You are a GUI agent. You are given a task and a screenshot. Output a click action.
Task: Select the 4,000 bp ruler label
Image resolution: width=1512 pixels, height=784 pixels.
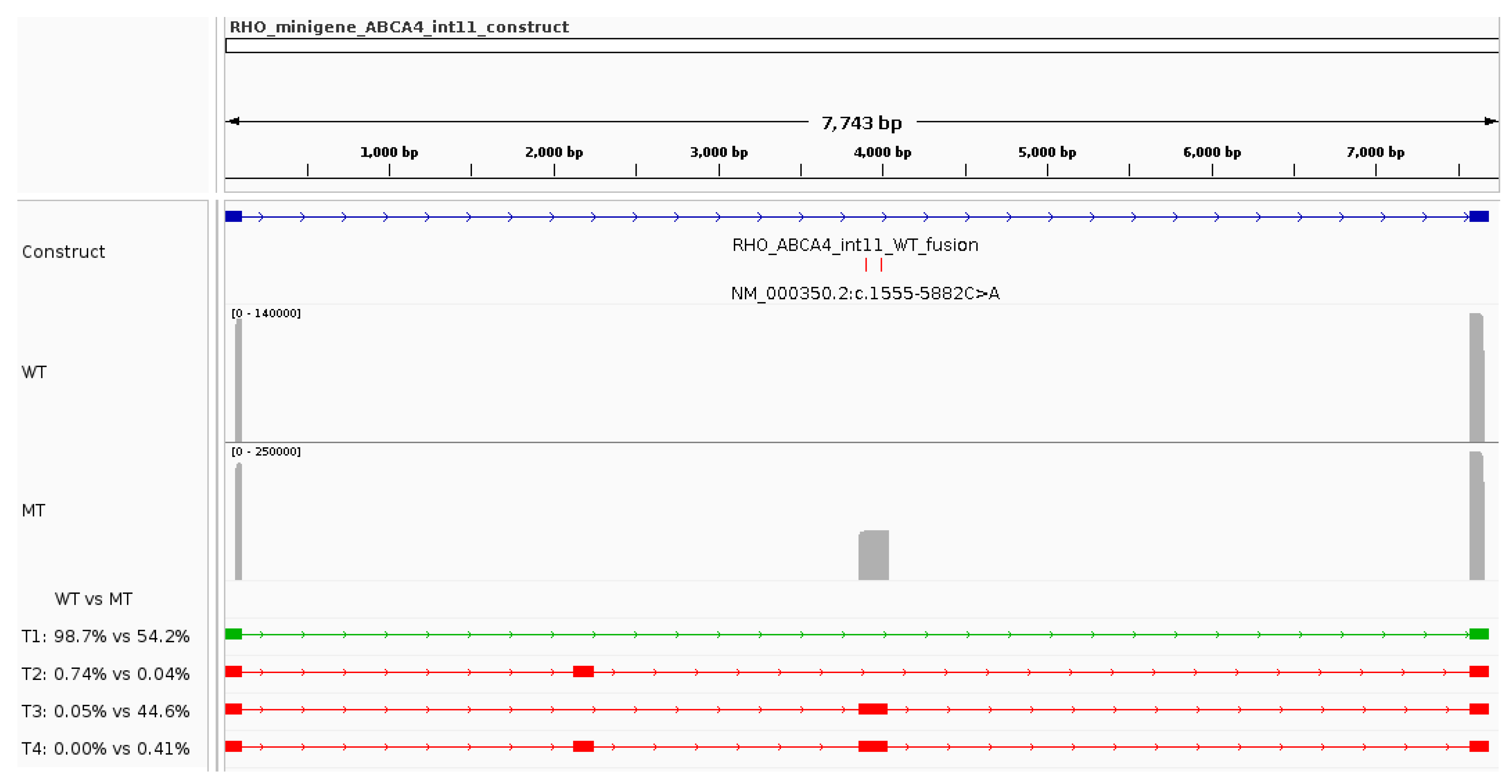[883, 152]
